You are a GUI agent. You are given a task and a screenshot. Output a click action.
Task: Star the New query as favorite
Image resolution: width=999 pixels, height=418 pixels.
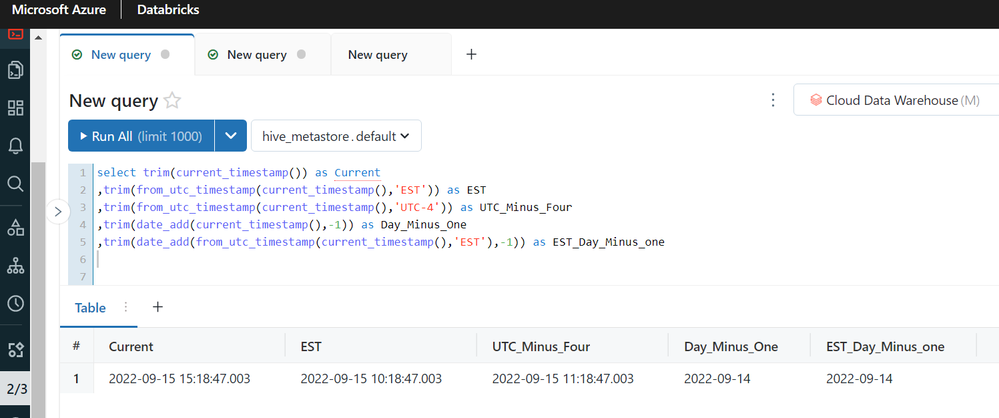(x=173, y=101)
